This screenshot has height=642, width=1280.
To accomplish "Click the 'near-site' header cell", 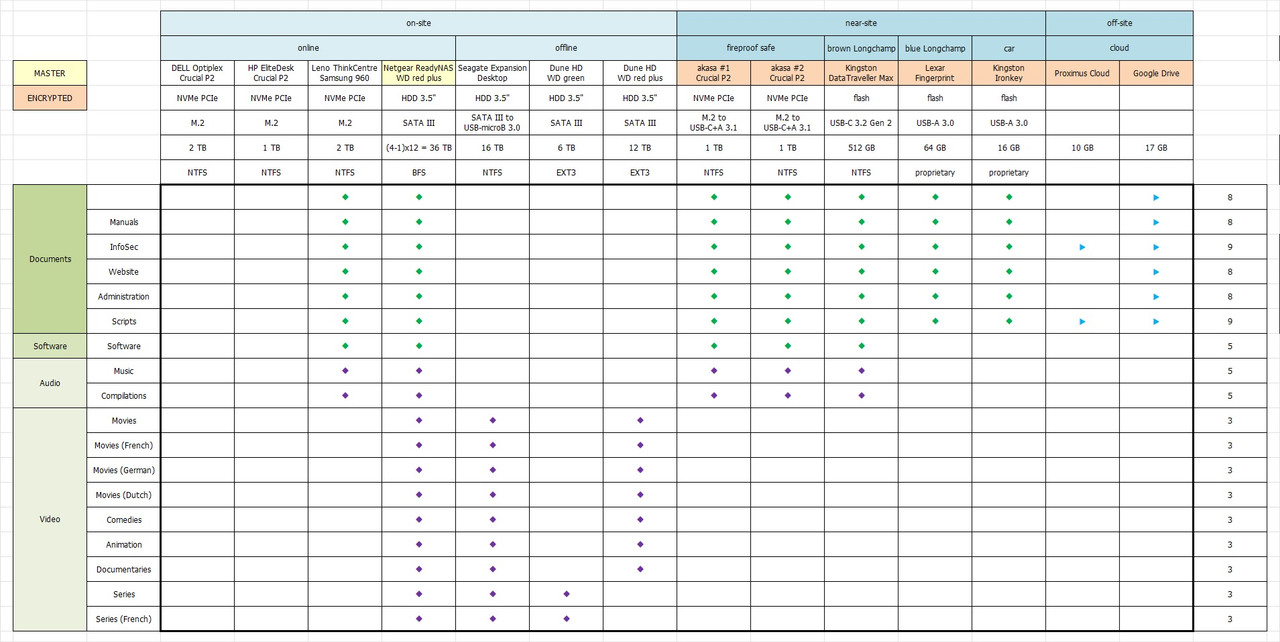I will (861, 23).
